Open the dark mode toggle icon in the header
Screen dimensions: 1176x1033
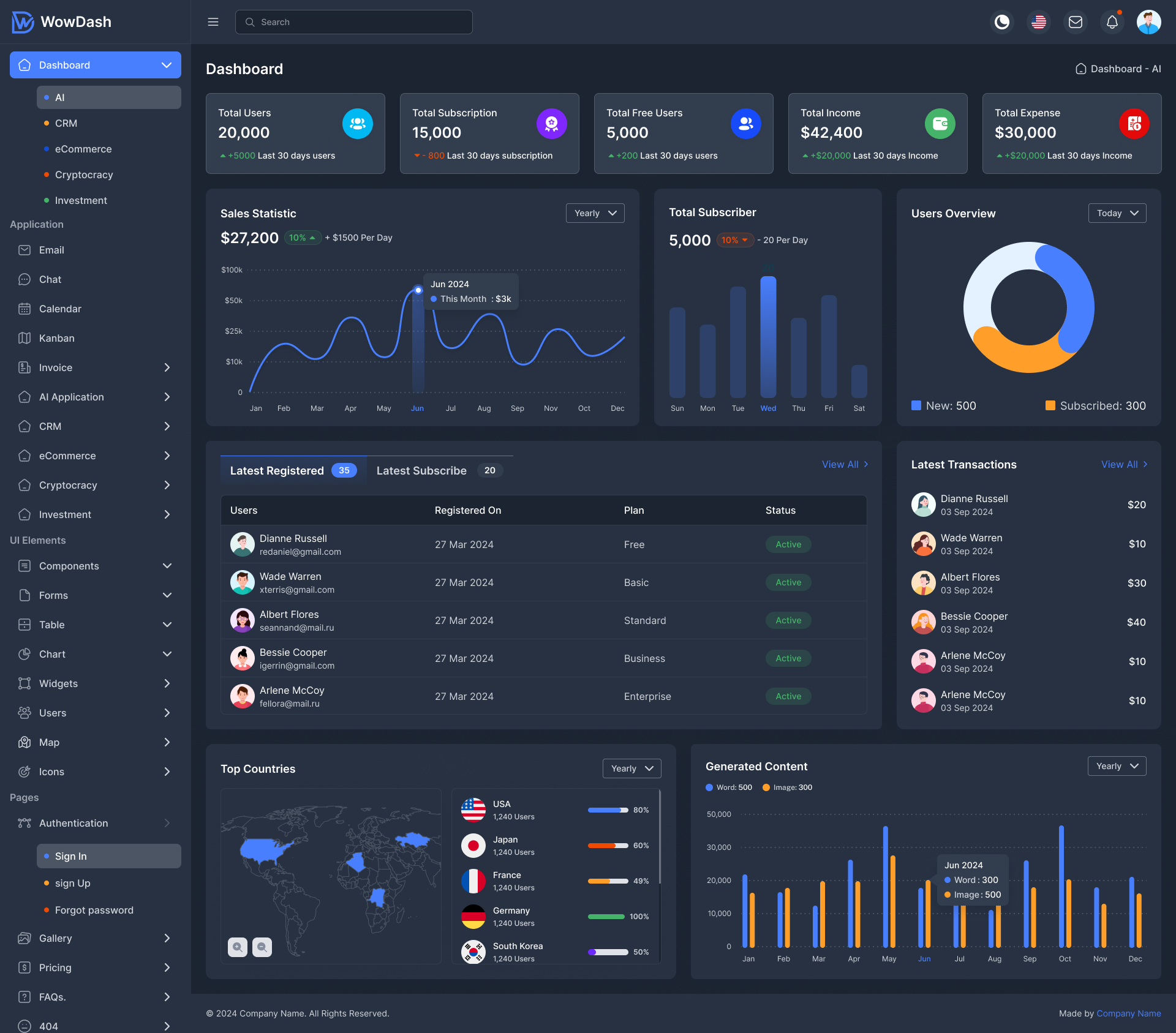point(1002,21)
